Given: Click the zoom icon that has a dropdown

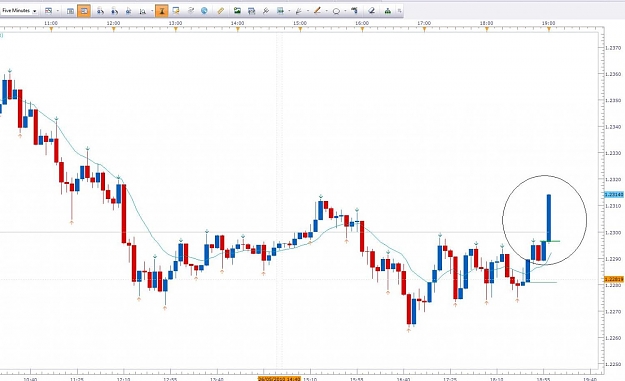Looking at the screenshot, I should pyautogui.click(x=142, y=11).
